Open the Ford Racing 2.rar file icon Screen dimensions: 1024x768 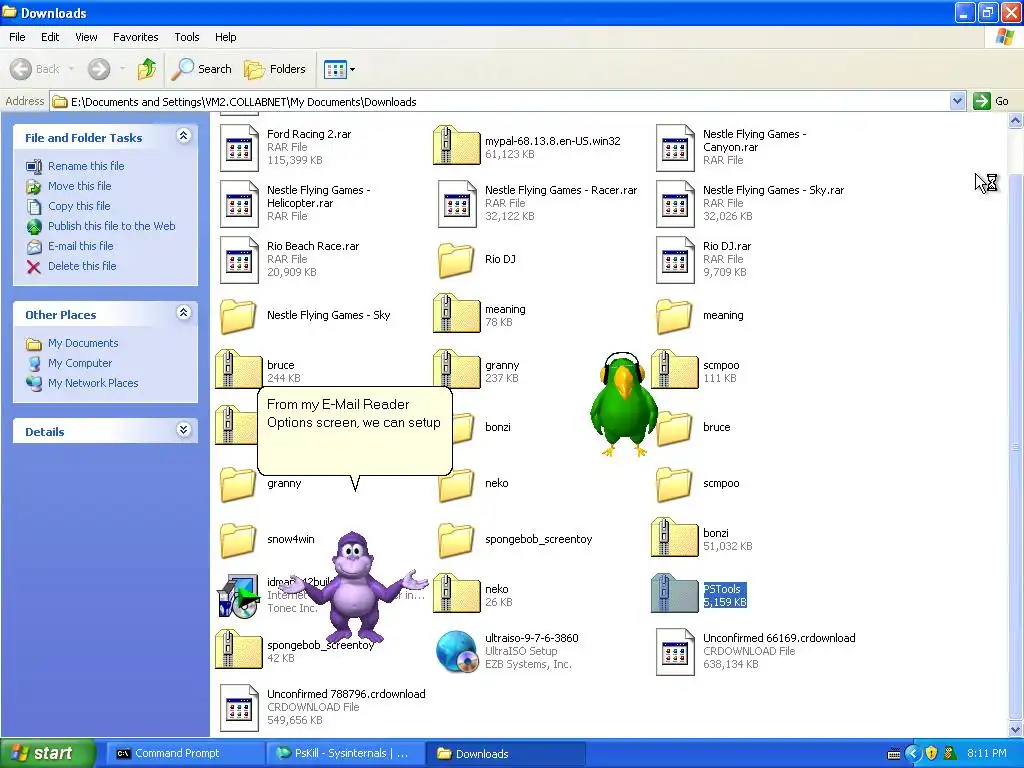239,148
